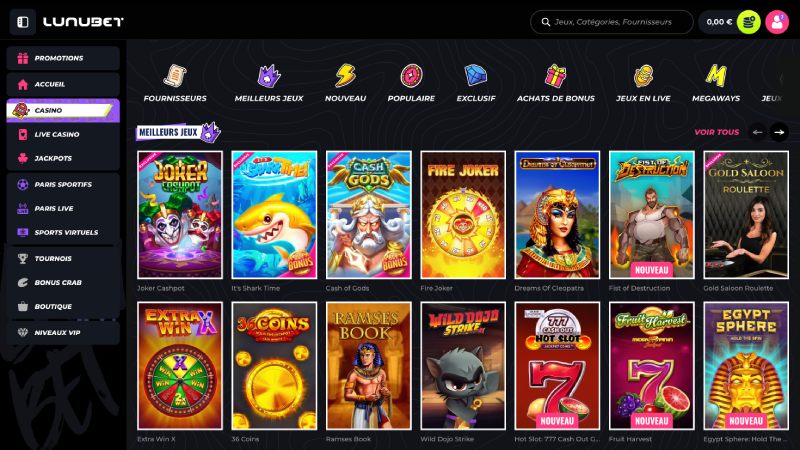Click the Bonus Crab icon
This screenshot has height=450, width=800.
point(22,282)
